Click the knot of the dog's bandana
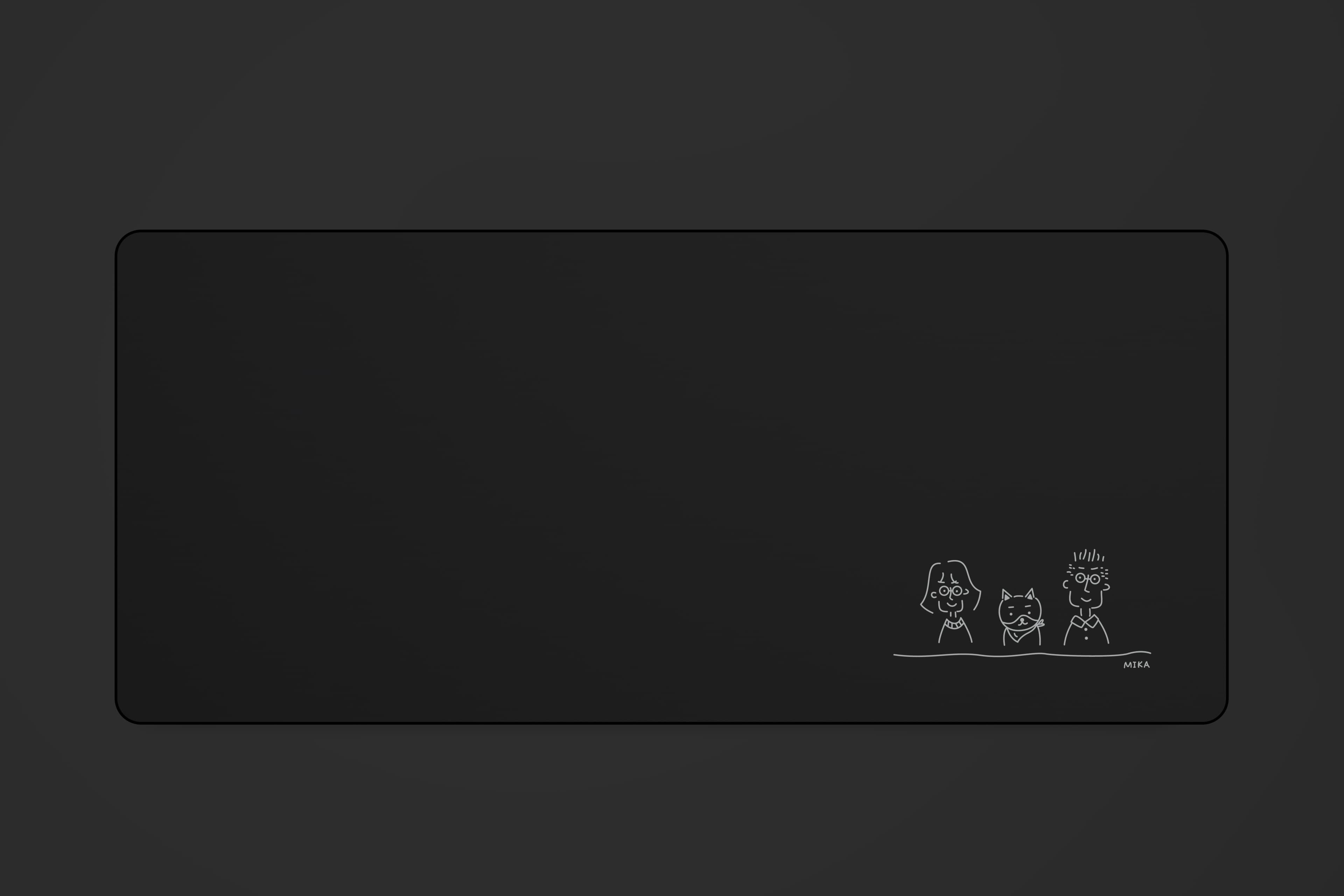Image resolution: width=1344 pixels, height=896 pixels. (x=1041, y=623)
